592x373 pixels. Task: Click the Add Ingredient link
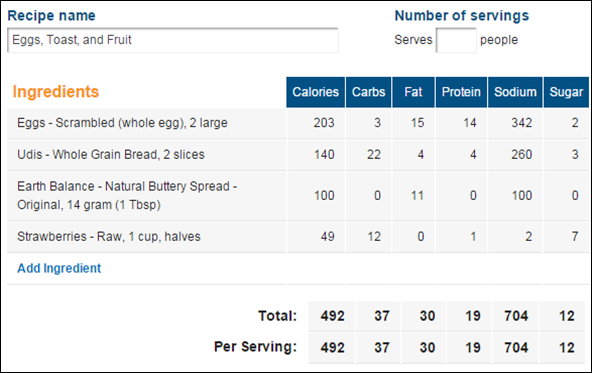click(59, 268)
